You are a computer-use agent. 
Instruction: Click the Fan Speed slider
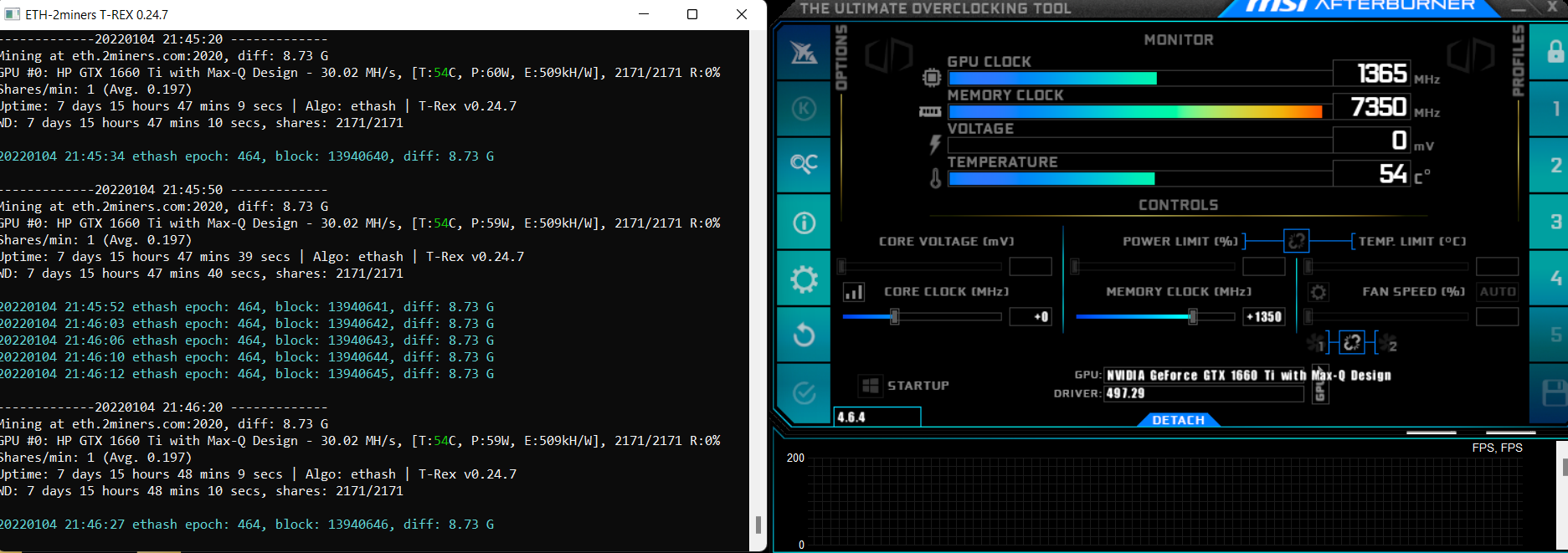(1386, 317)
